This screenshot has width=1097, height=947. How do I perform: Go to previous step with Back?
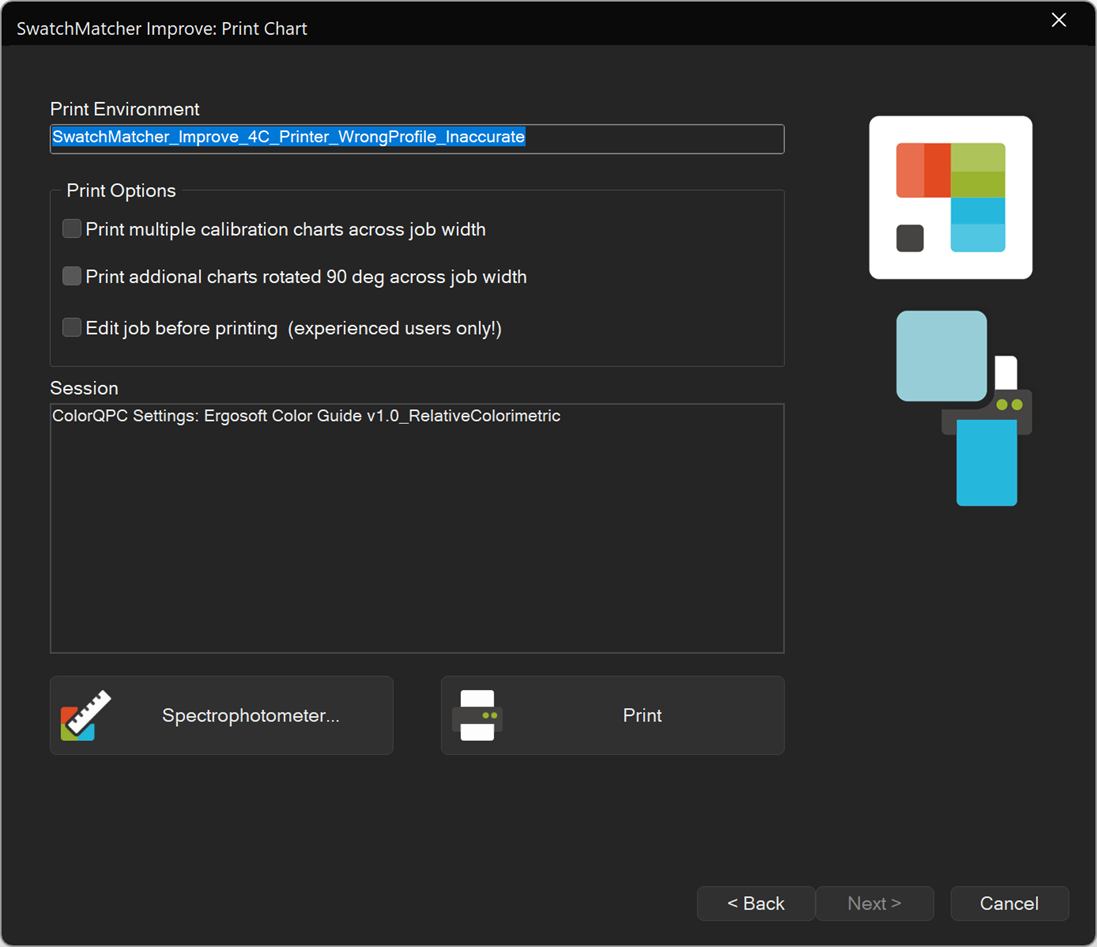point(756,904)
